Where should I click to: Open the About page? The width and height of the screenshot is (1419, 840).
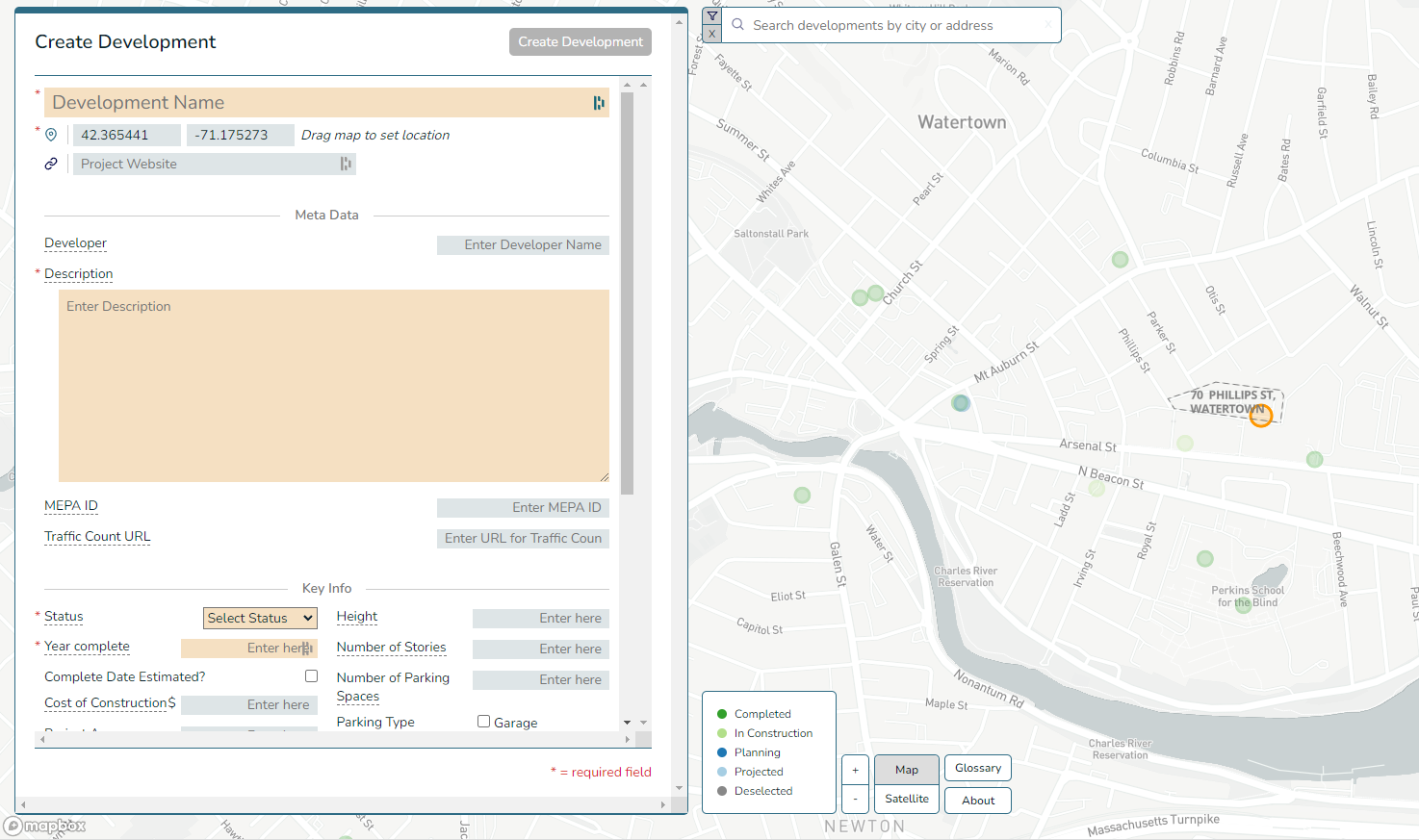coord(978,801)
